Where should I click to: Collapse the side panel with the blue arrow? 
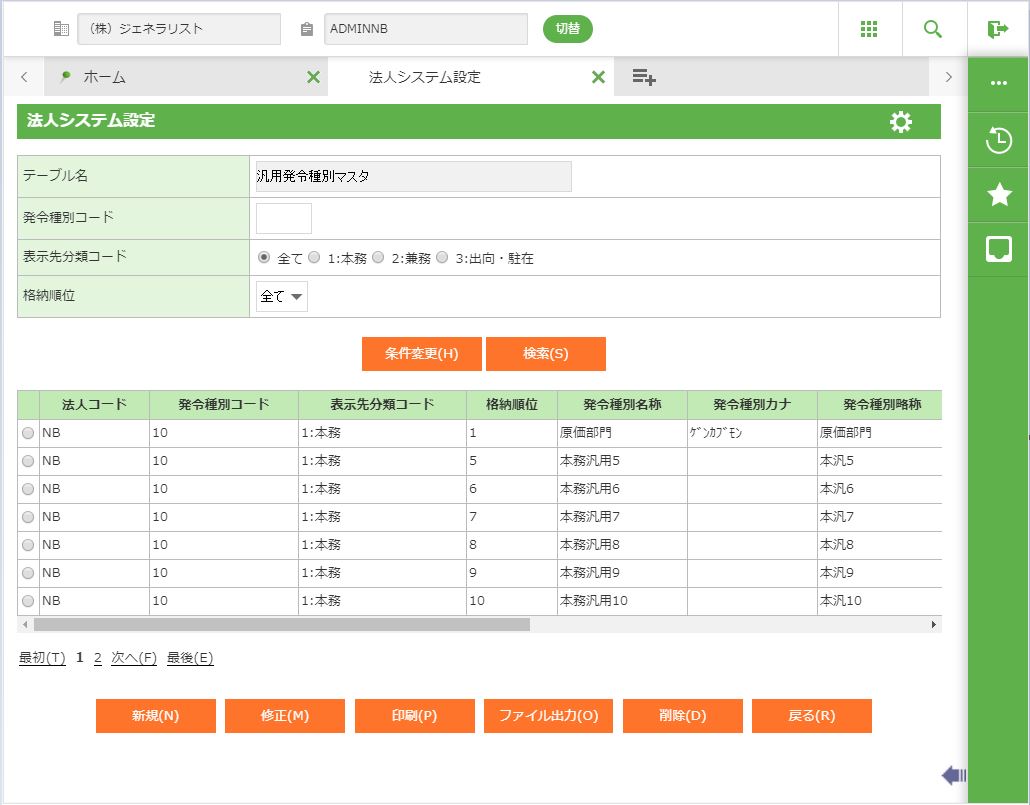[953, 775]
